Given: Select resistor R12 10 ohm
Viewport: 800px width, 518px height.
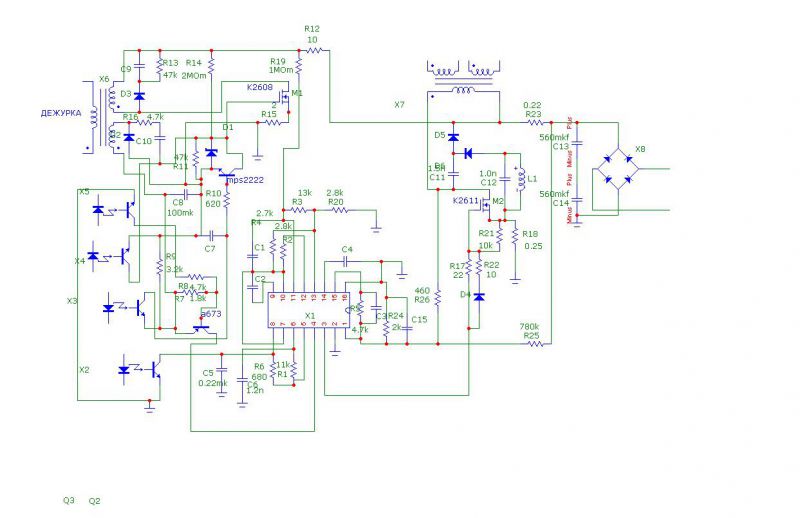Looking at the screenshot, I should (313, 50).
